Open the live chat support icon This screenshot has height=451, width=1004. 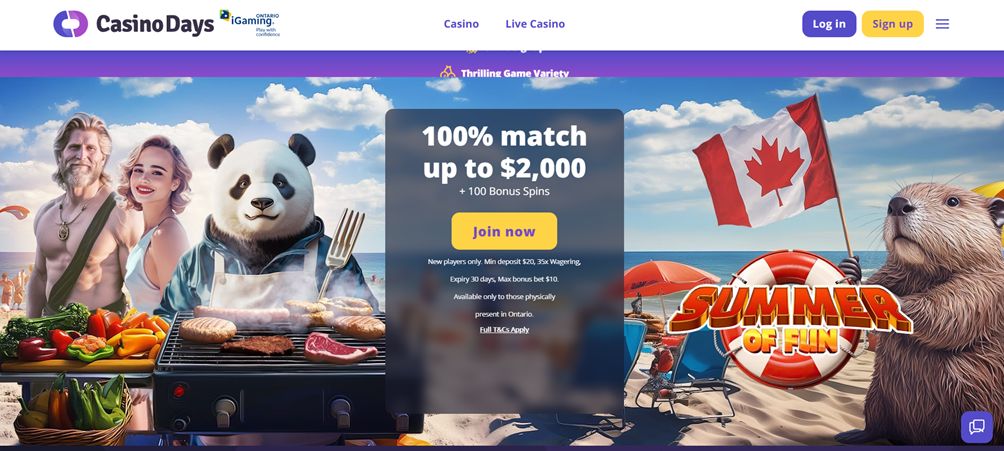976,427
